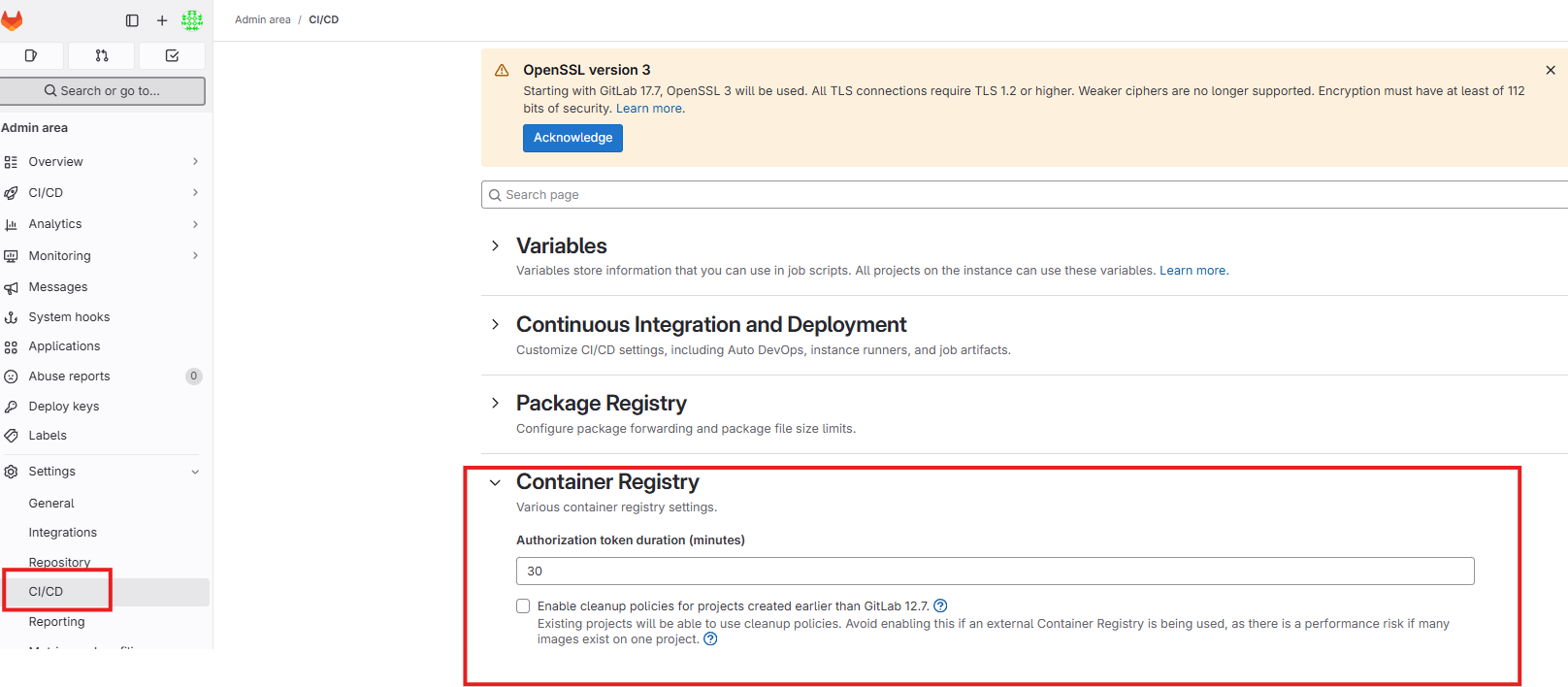Expand the Variables section

[x=495, y=246]
